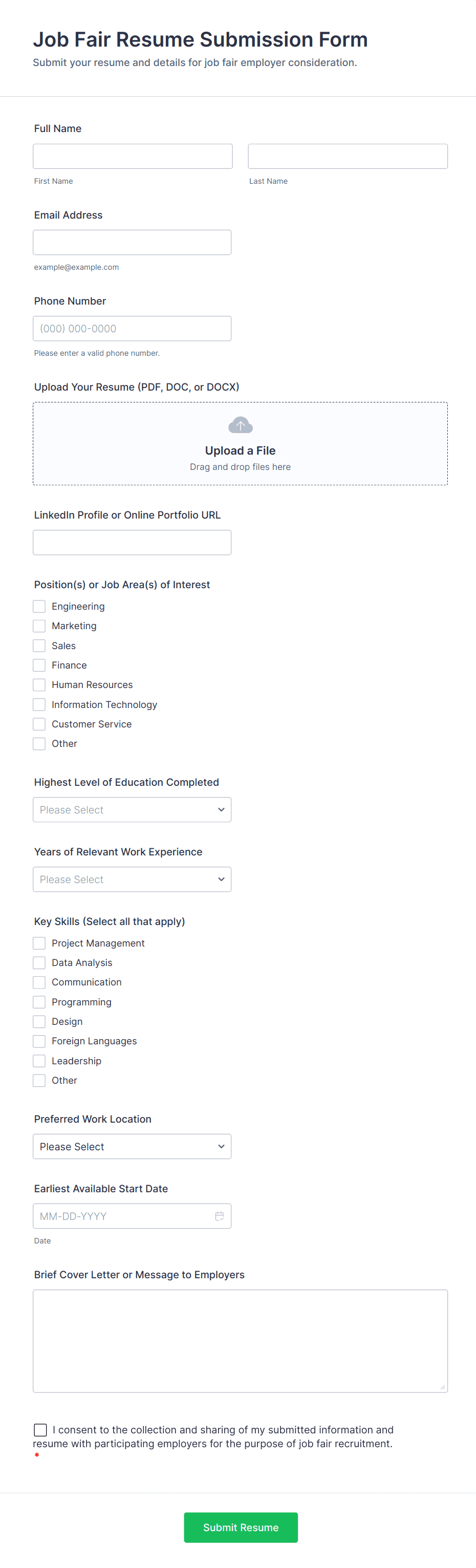
Task: Click the cloud upload icon
Action: (240, 425)
